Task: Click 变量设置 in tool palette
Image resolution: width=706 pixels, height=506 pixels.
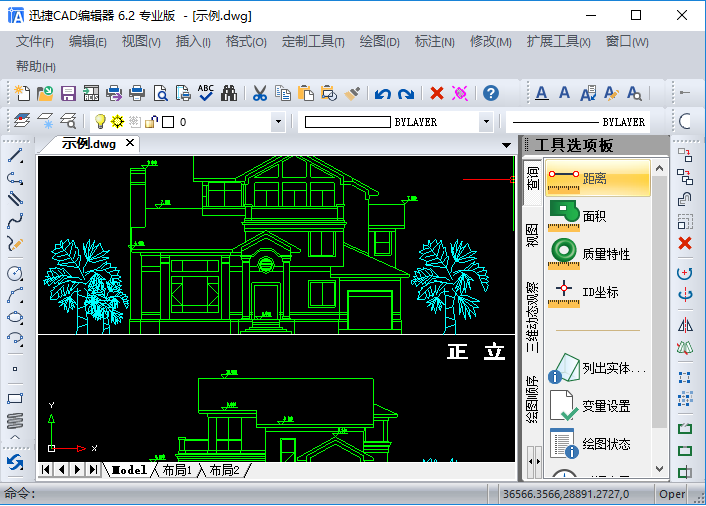Action: tap(598, 406)
